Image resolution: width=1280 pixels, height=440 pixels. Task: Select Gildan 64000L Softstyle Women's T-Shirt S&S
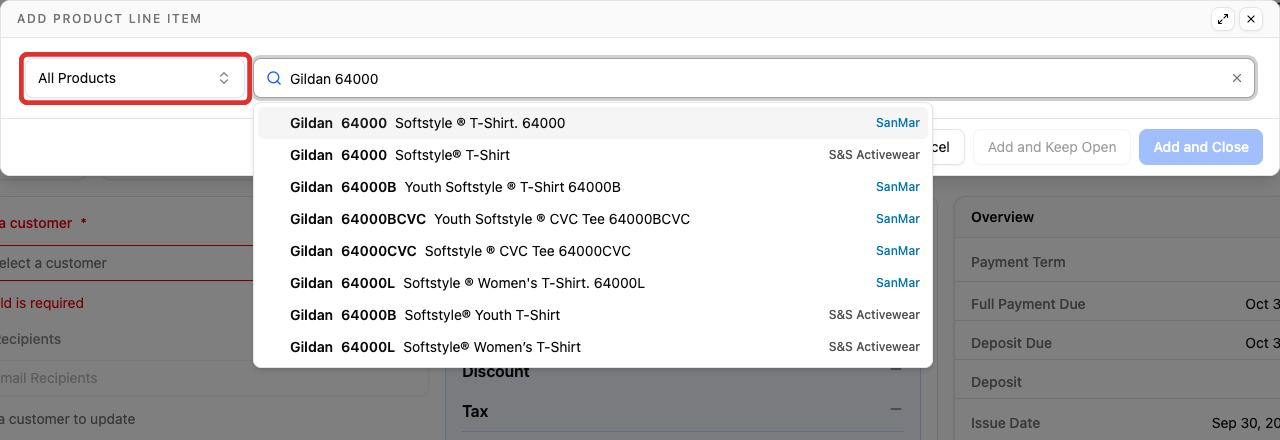tap(593, 347)
